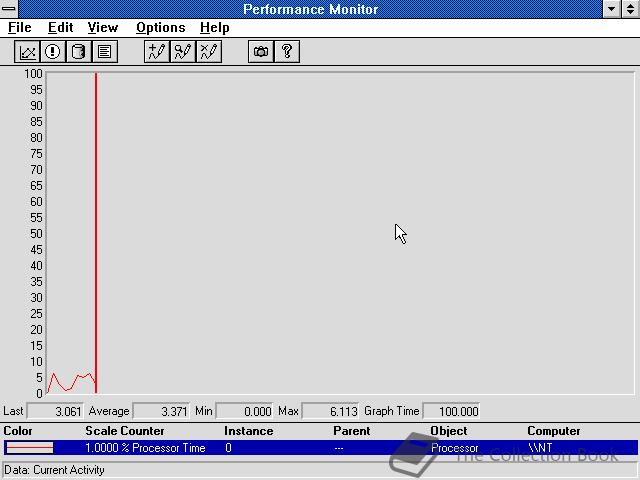Switch to the Chart view icon
The height and width of the screenshot is (480, 640).
[x=27, y=52]
